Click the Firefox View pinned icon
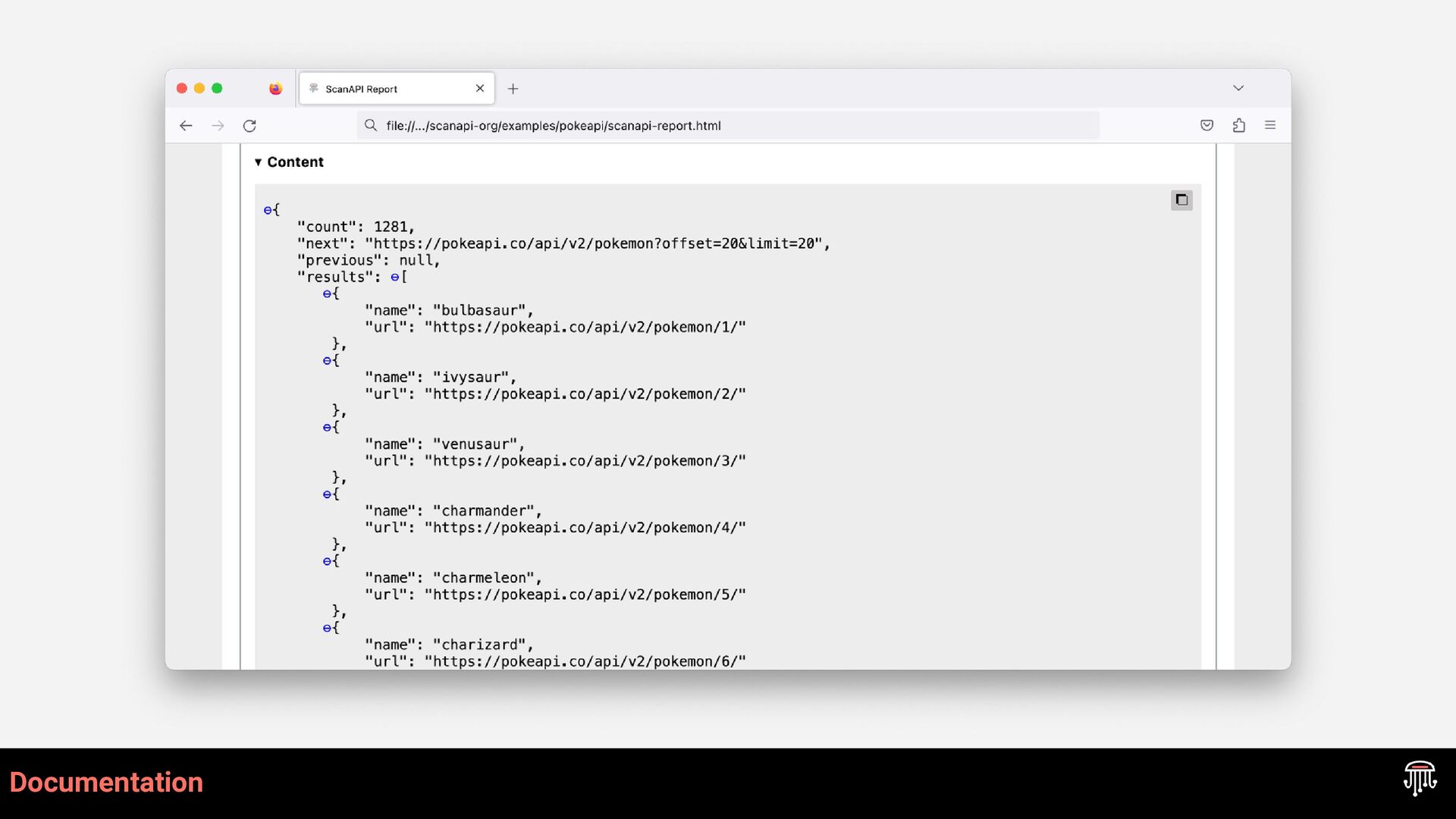Image resolution: width=1456 pixels, height=819 pixels. point(275,89)
